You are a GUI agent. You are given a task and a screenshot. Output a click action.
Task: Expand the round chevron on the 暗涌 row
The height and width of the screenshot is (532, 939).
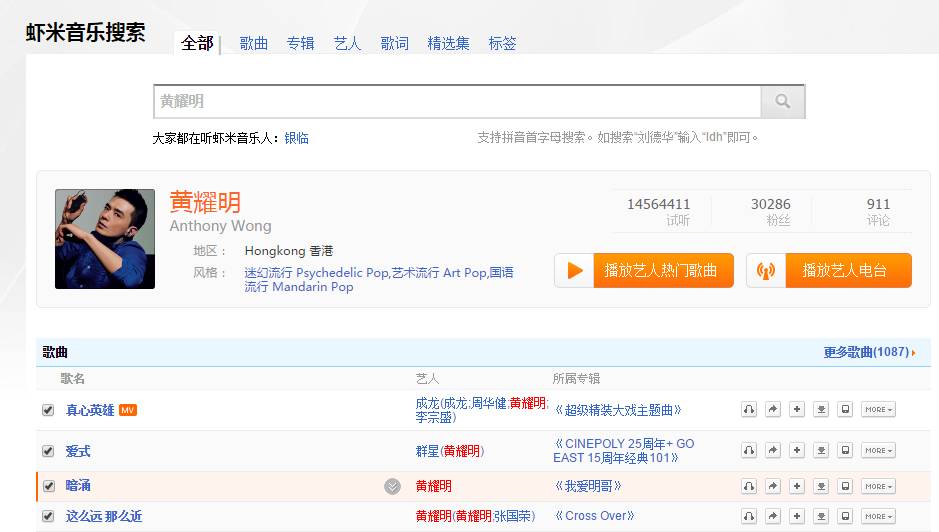click(x=392, y=486)
